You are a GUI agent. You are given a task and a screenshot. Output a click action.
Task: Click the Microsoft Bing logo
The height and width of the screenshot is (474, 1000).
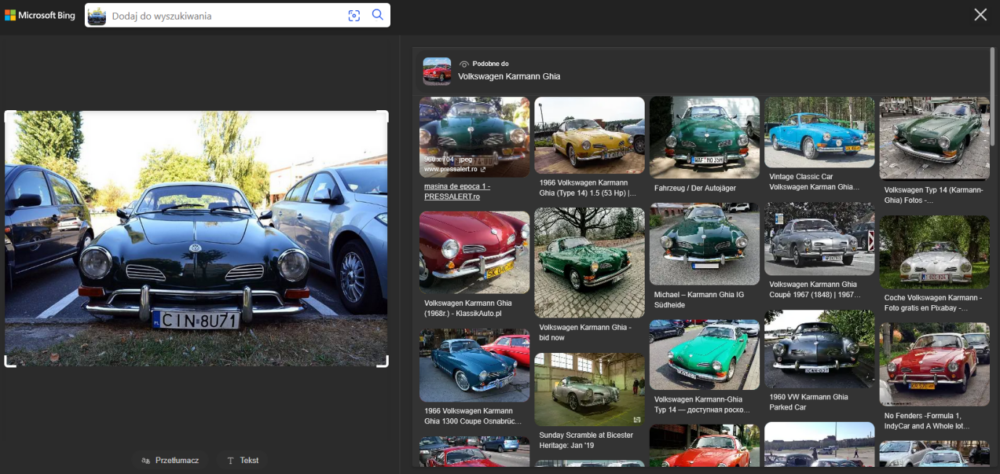(40, 15)
